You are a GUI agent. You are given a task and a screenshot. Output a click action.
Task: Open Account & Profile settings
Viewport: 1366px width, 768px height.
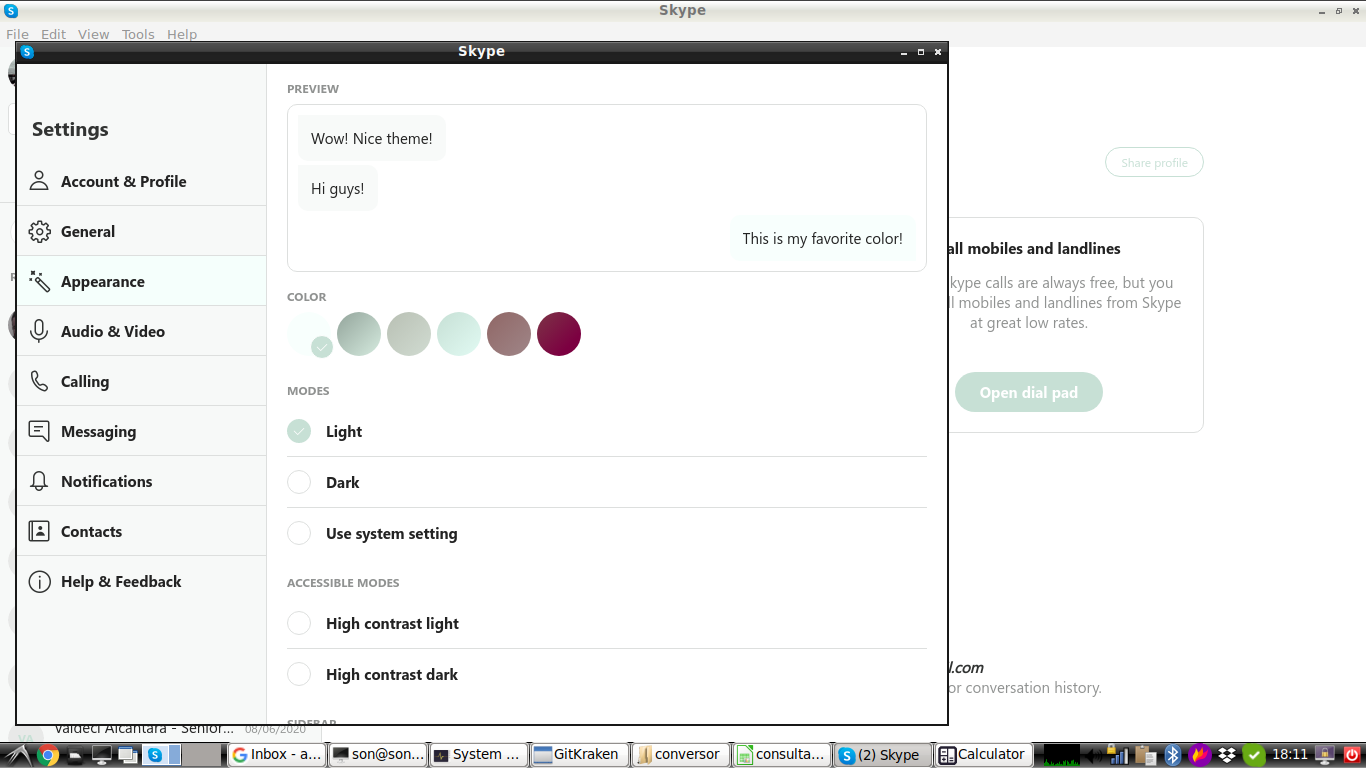[x=141, y=181]
